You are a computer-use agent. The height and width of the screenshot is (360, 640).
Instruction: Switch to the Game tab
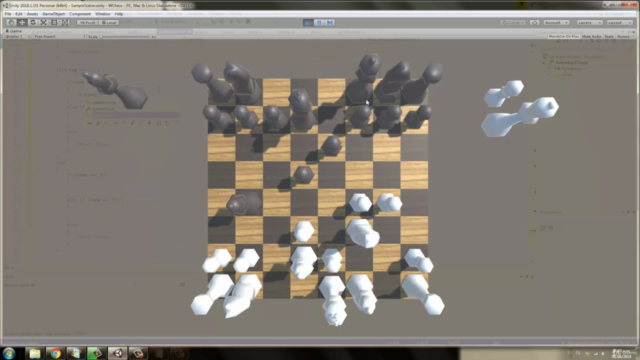point(14,31)
